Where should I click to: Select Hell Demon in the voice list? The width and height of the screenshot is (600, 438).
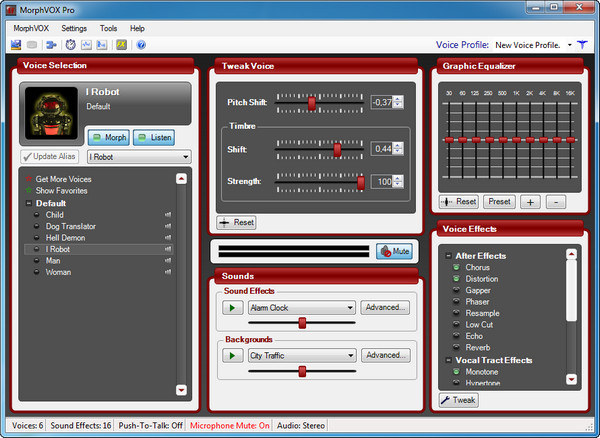click(66, 238)
